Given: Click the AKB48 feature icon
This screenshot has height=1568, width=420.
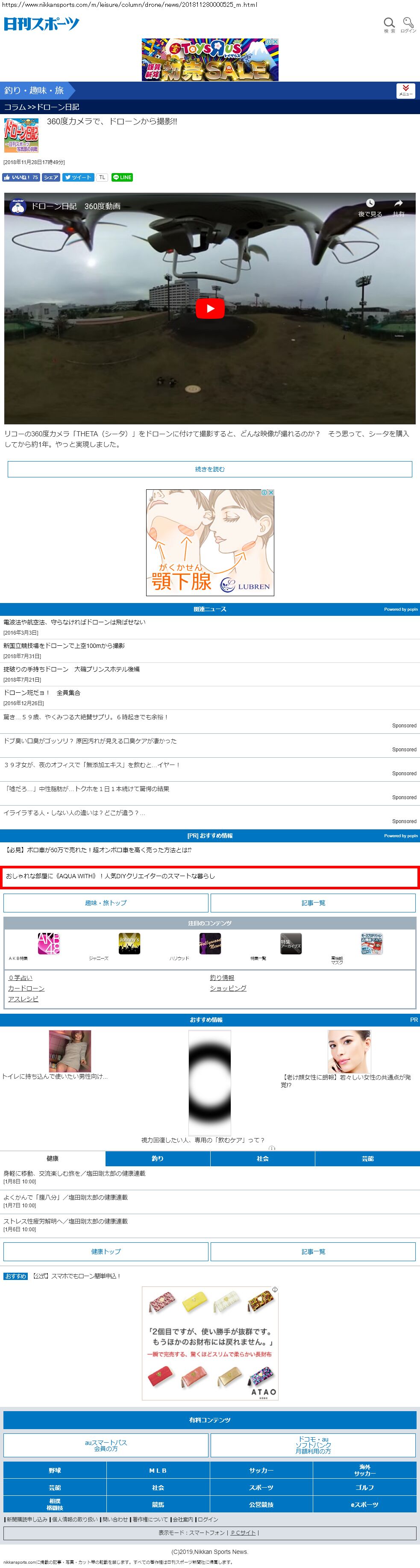Looking at the screenshot, I should [x=48, y=944].
